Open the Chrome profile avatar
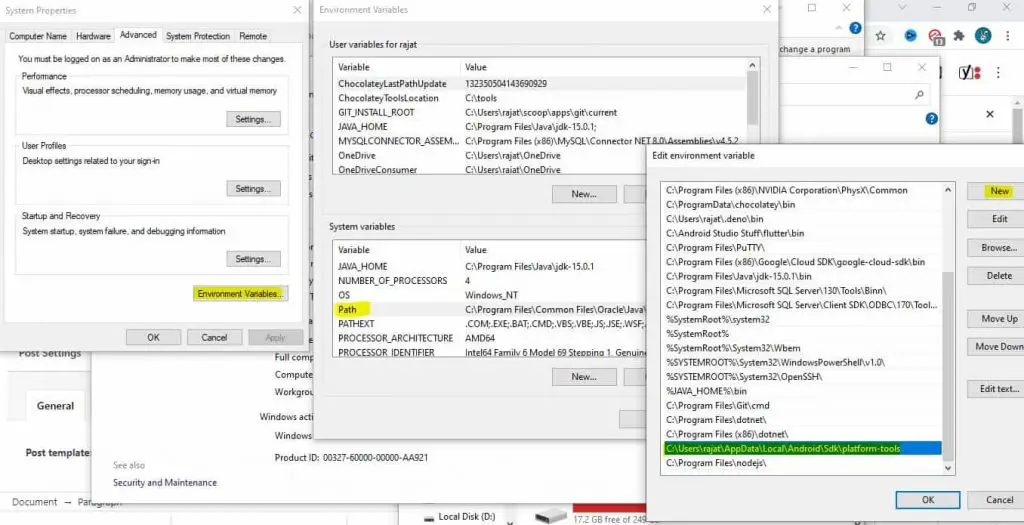 pos(983,35)
